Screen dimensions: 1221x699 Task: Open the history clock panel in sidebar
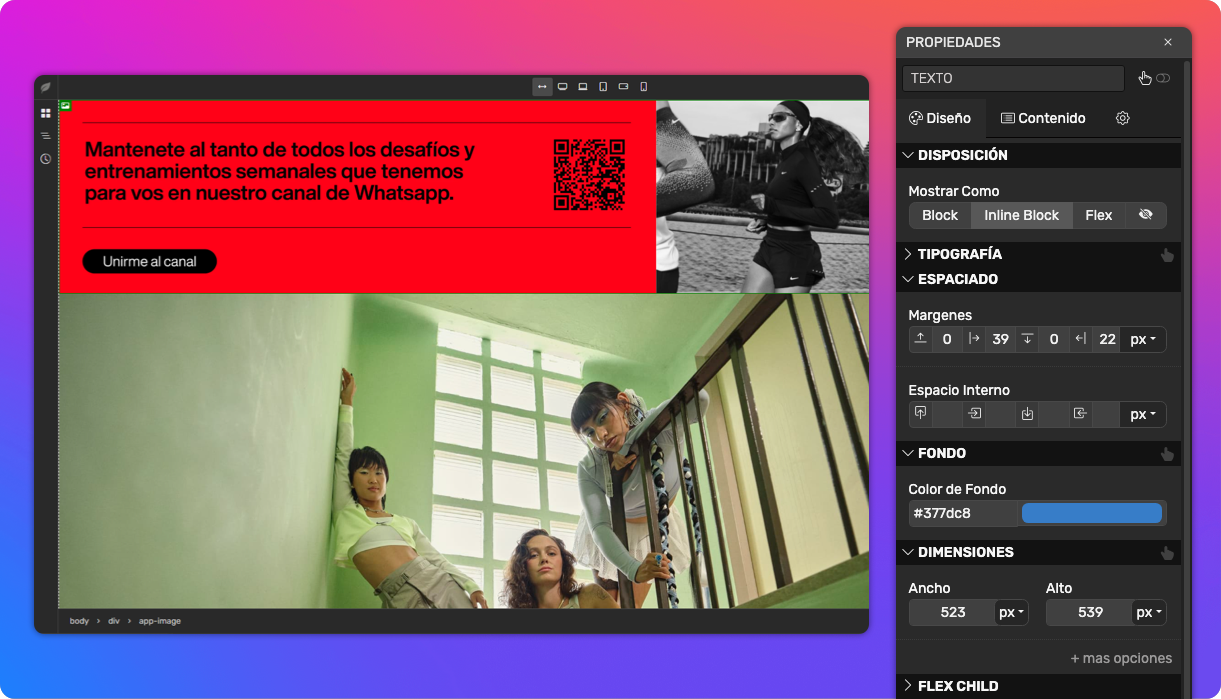46,159
